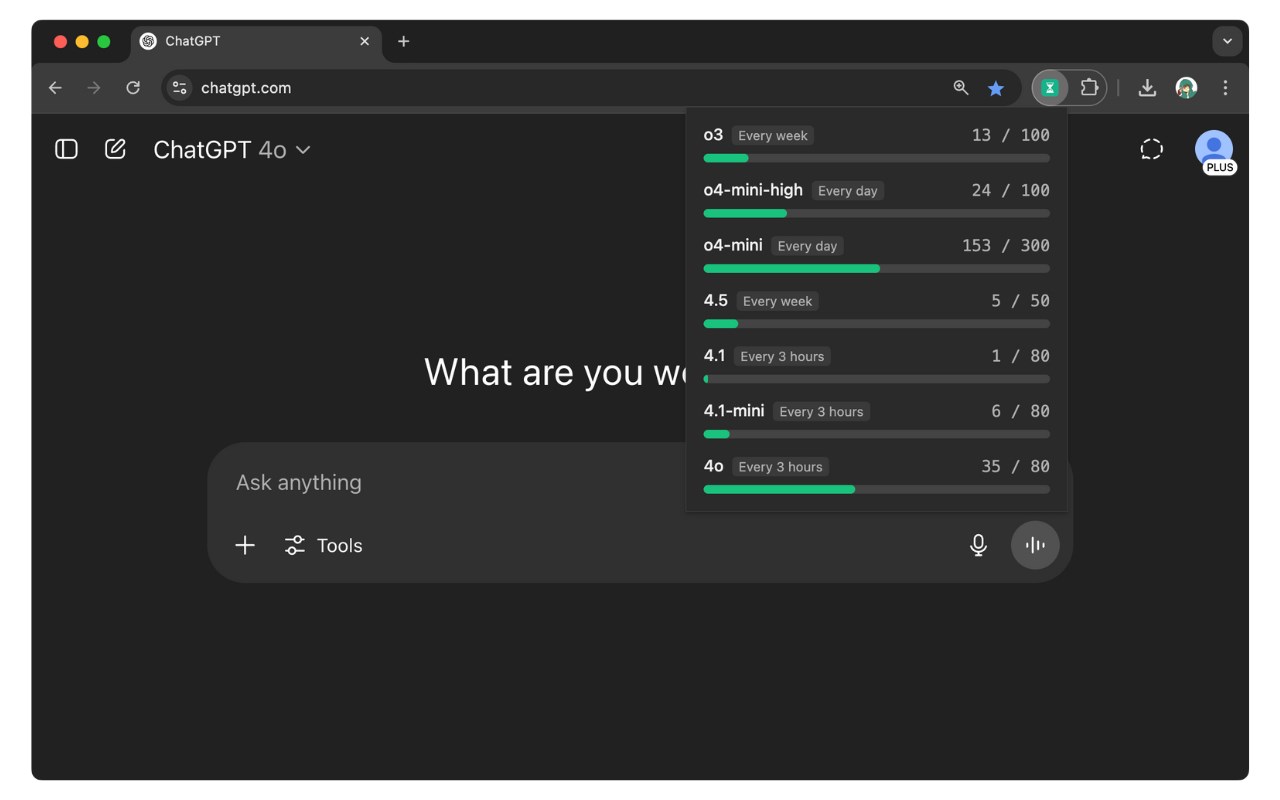Toggle the ChatGPT sidebar panel icon
Screen dimensions: 1280x800
pyautogui.click(x=66, y=149)
